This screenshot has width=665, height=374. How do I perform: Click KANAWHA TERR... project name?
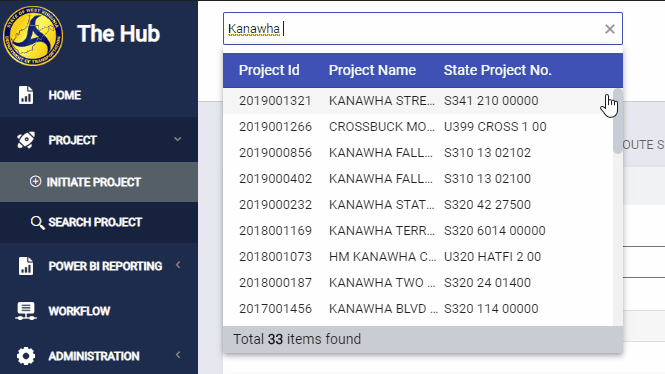(x=382, y=231)
